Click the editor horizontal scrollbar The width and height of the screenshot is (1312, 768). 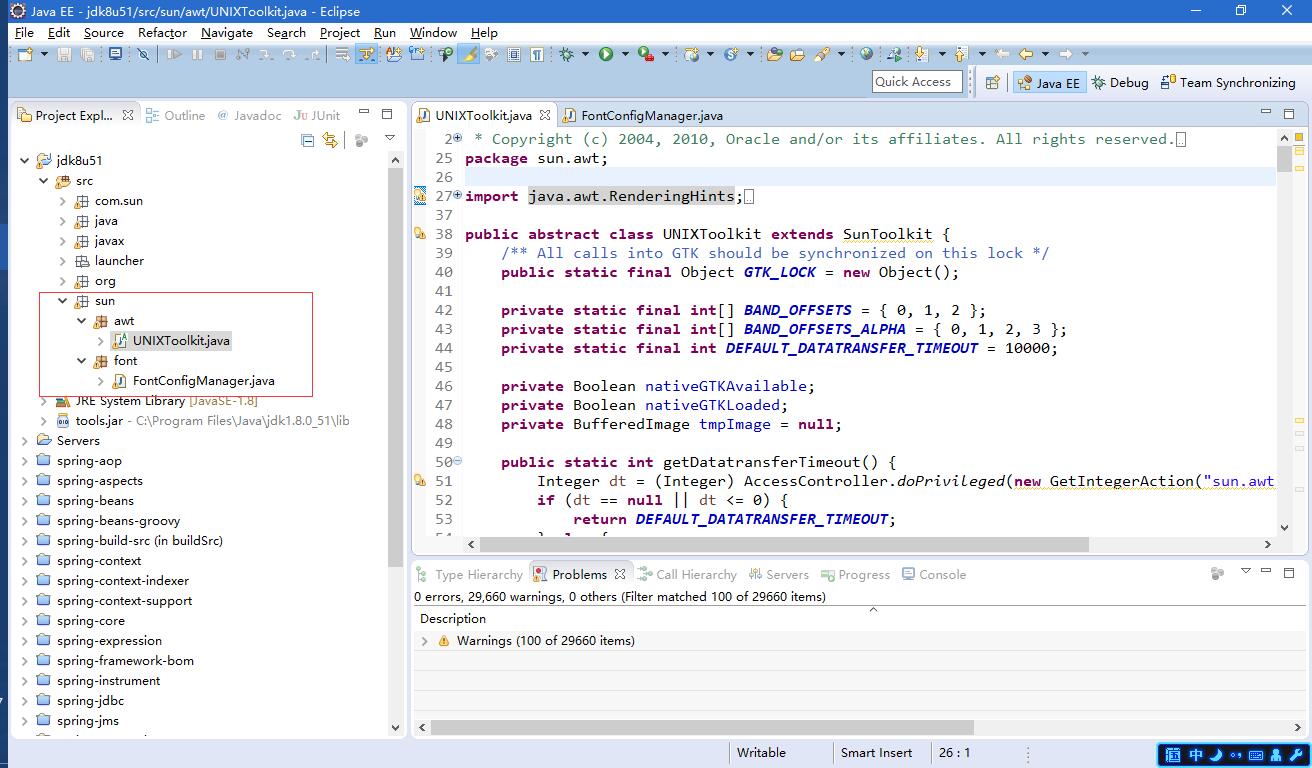click(783, 545)
